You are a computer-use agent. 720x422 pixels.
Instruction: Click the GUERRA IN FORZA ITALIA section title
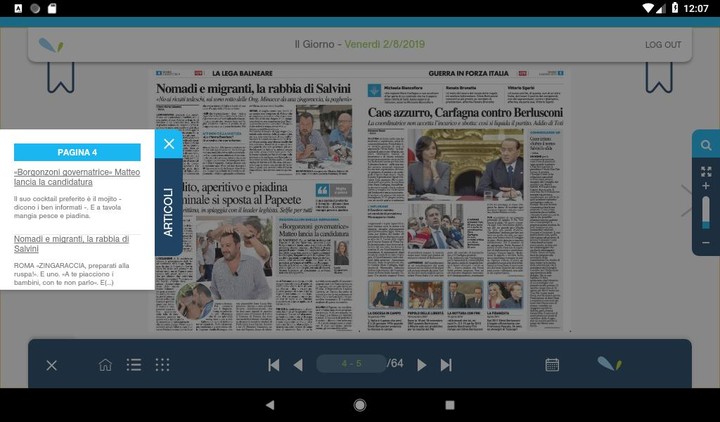click(x=468, y=73)
